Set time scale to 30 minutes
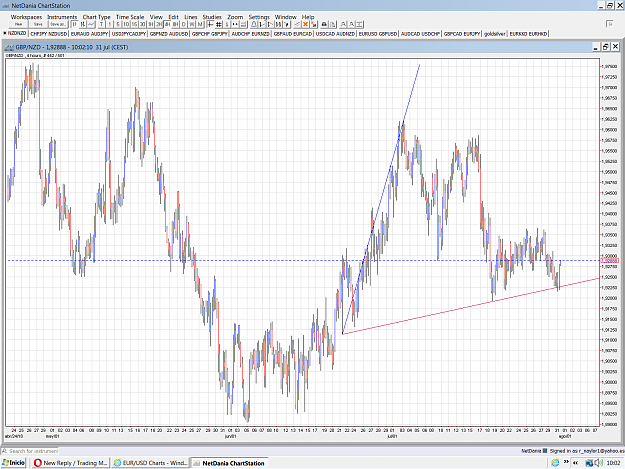 [x=142, y=24]
